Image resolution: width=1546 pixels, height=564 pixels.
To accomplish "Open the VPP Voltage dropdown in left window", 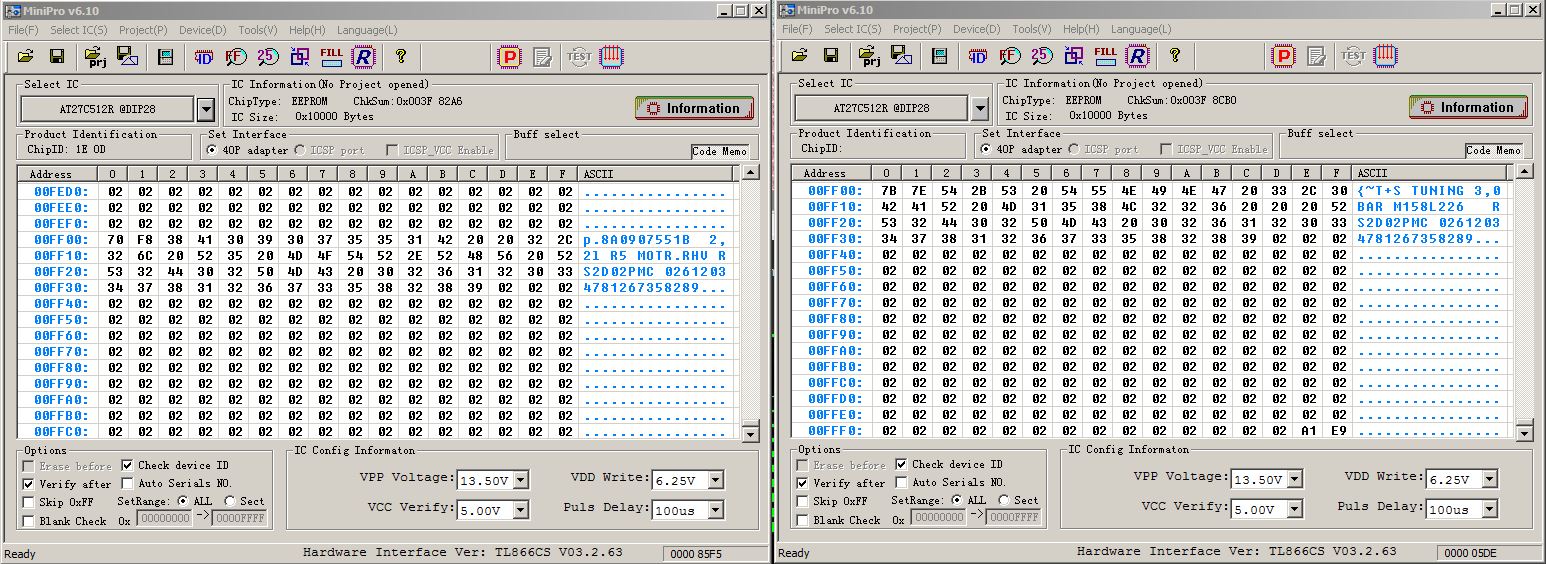I will point(521,480).
